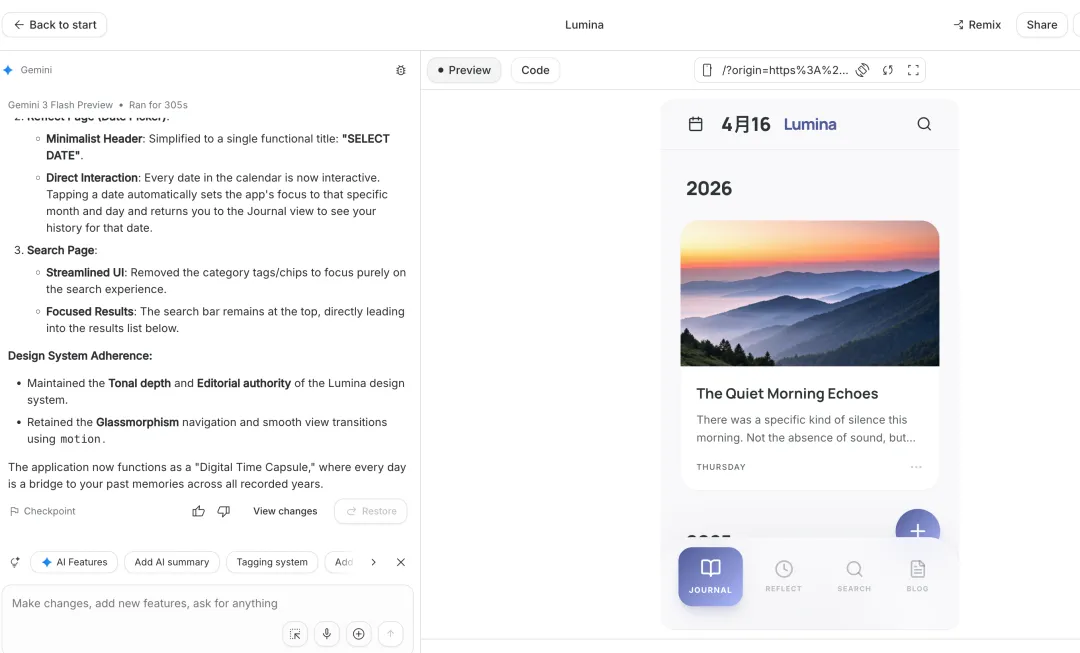The width and height of the screenshot is (1080, 653).
Task: Click the Restore button
Action: pyautogui.click(x=371, y=511)
